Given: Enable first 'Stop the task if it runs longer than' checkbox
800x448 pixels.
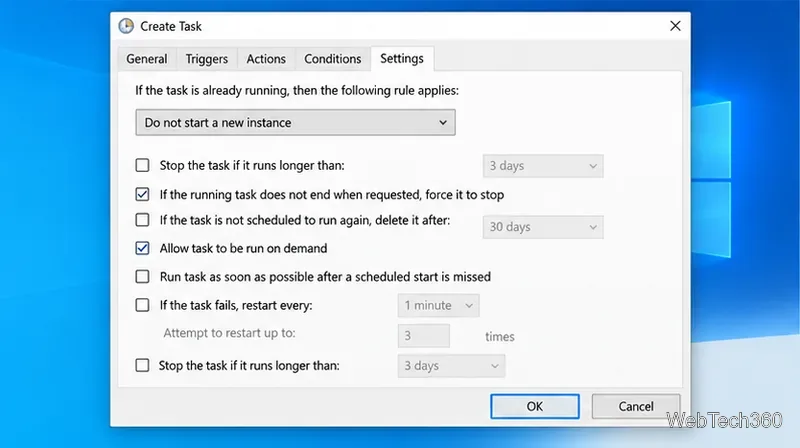Looking at the screenshot, I should (142, 165).
